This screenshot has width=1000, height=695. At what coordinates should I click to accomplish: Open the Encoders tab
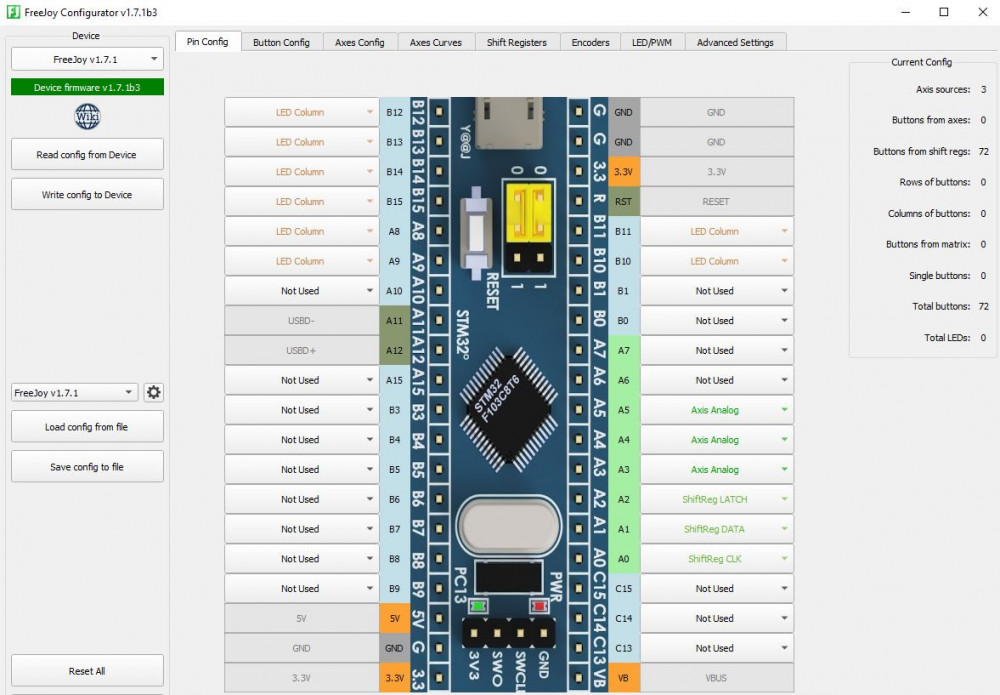coord(591,42)
